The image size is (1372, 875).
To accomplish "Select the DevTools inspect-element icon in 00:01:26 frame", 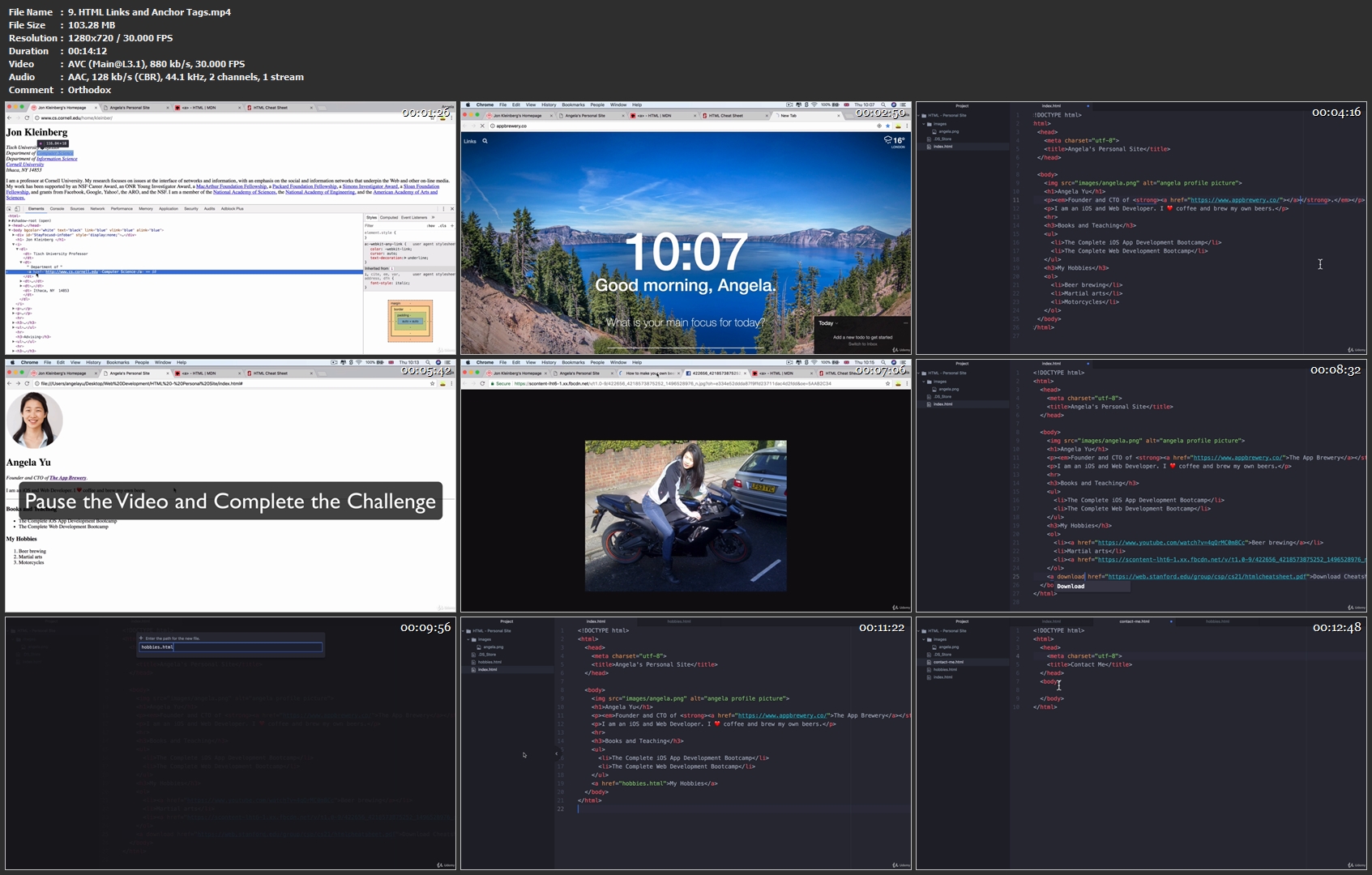I will point(10,209).
